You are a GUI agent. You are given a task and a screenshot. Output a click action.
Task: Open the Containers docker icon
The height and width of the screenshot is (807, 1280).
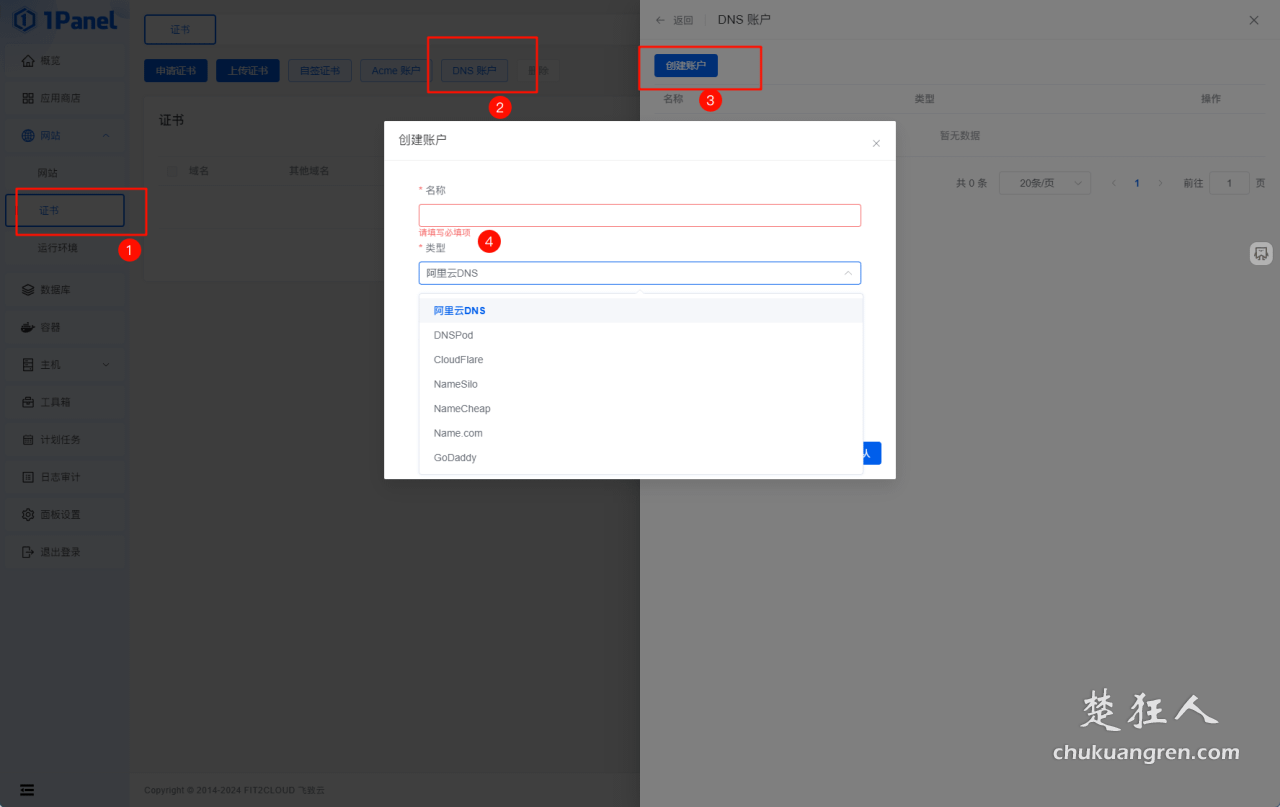[28, 327]
